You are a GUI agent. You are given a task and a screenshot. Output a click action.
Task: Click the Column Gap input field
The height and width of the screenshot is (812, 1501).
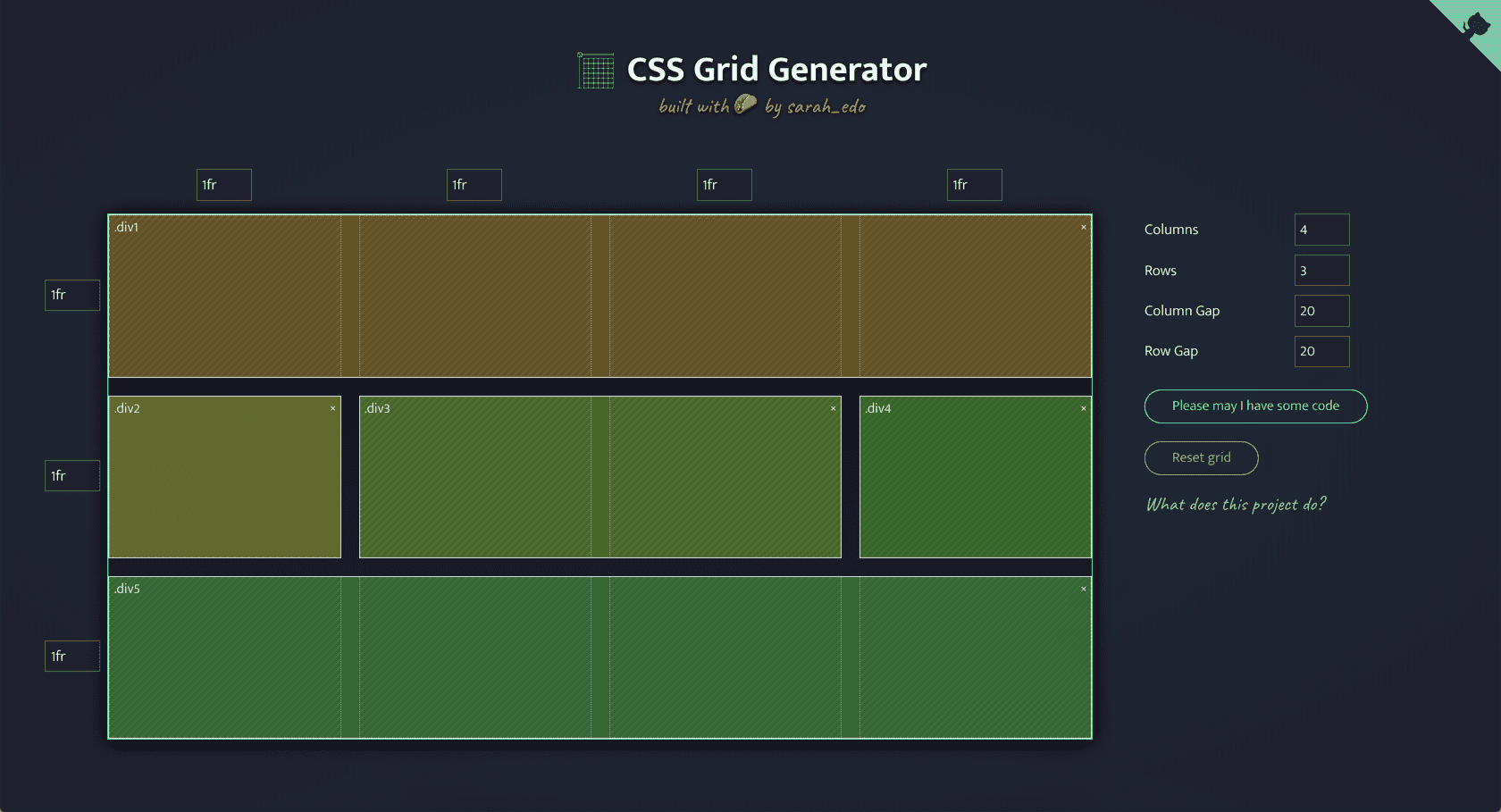[1321, 311]
